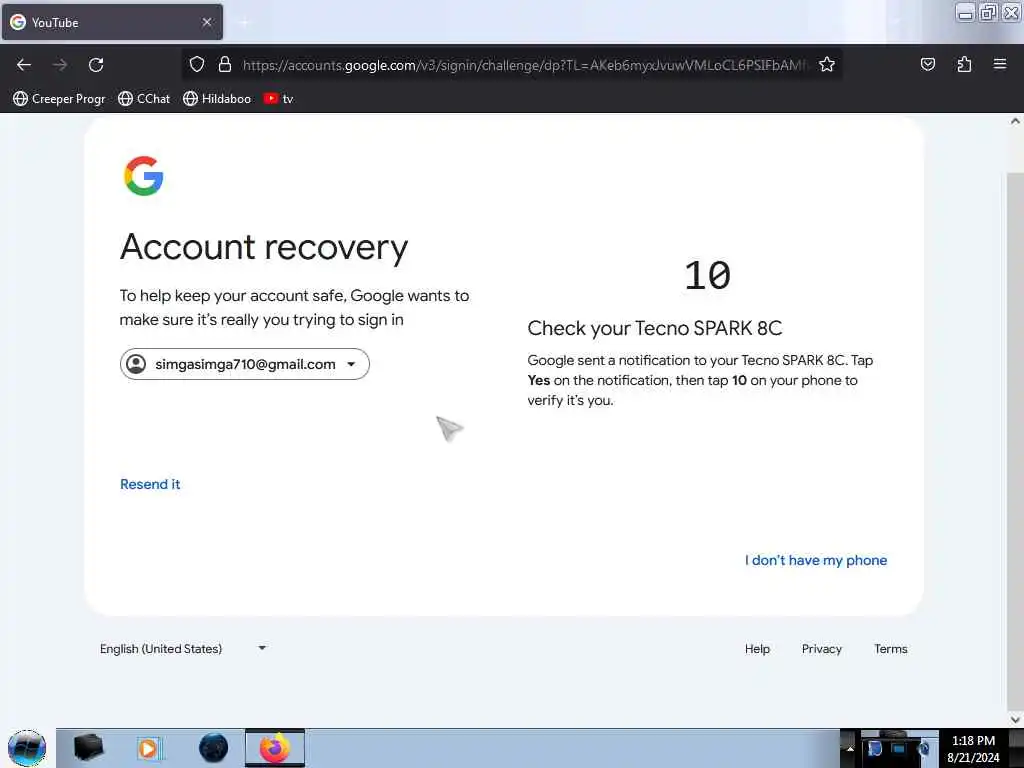Screen dimensions: 1024x768
Task: Open the CChat bookmark
Action: [x=144, y=99]
